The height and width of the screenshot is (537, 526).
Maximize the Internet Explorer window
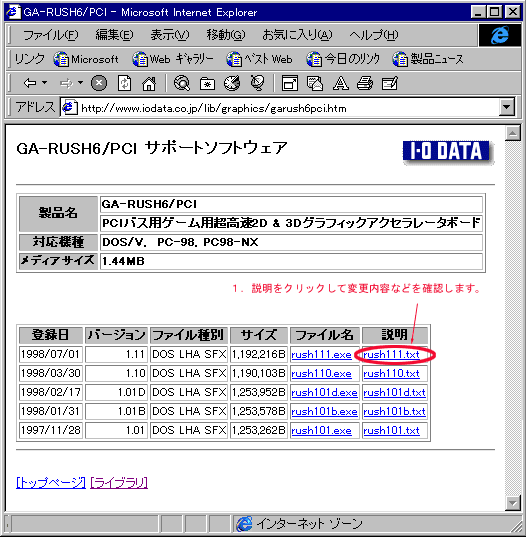pos(494,12)
